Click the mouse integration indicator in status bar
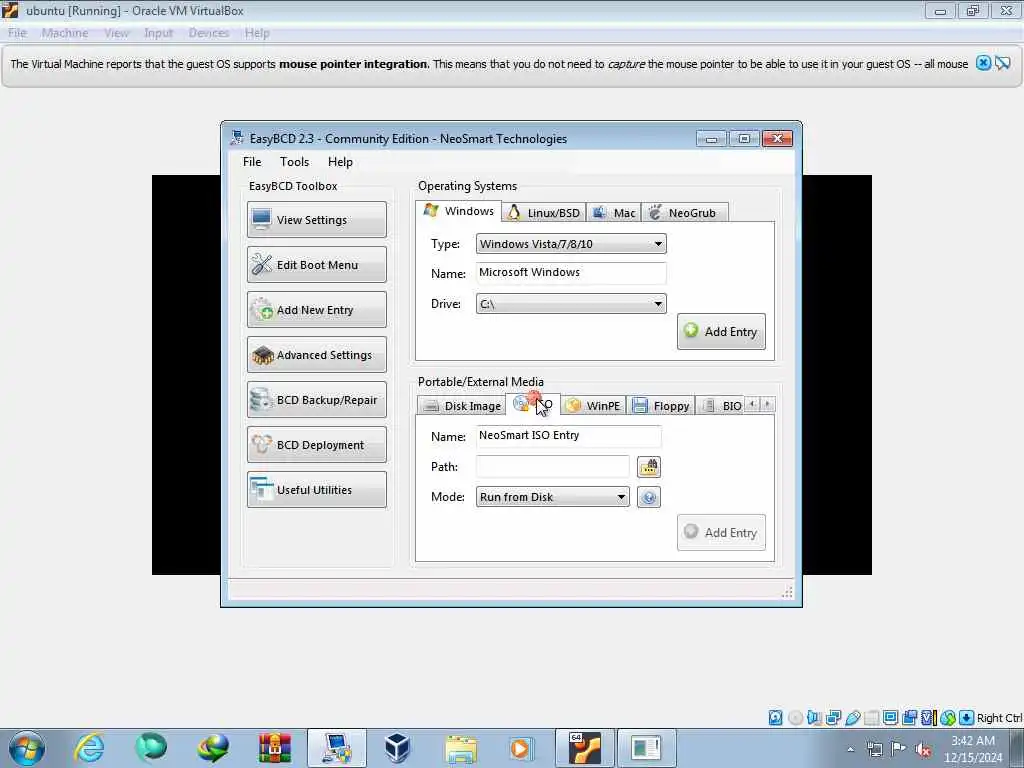The width and height of the screenshot is (1024, 768). click(948, 718)
